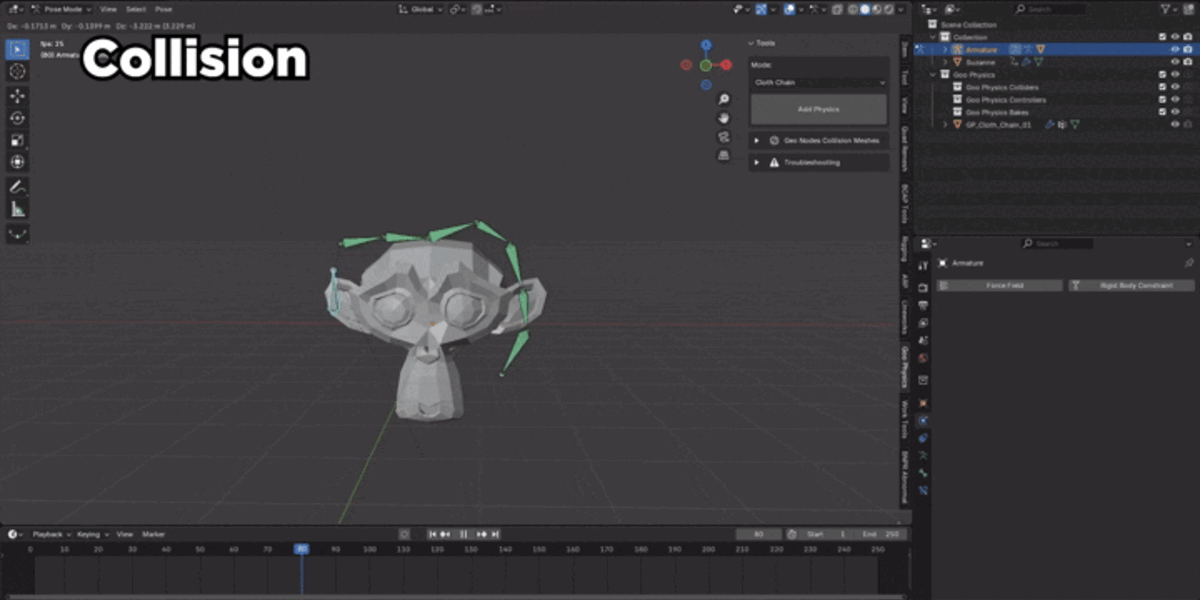
Task: Jump to the timeline start frame
Action: pos(434,535)
